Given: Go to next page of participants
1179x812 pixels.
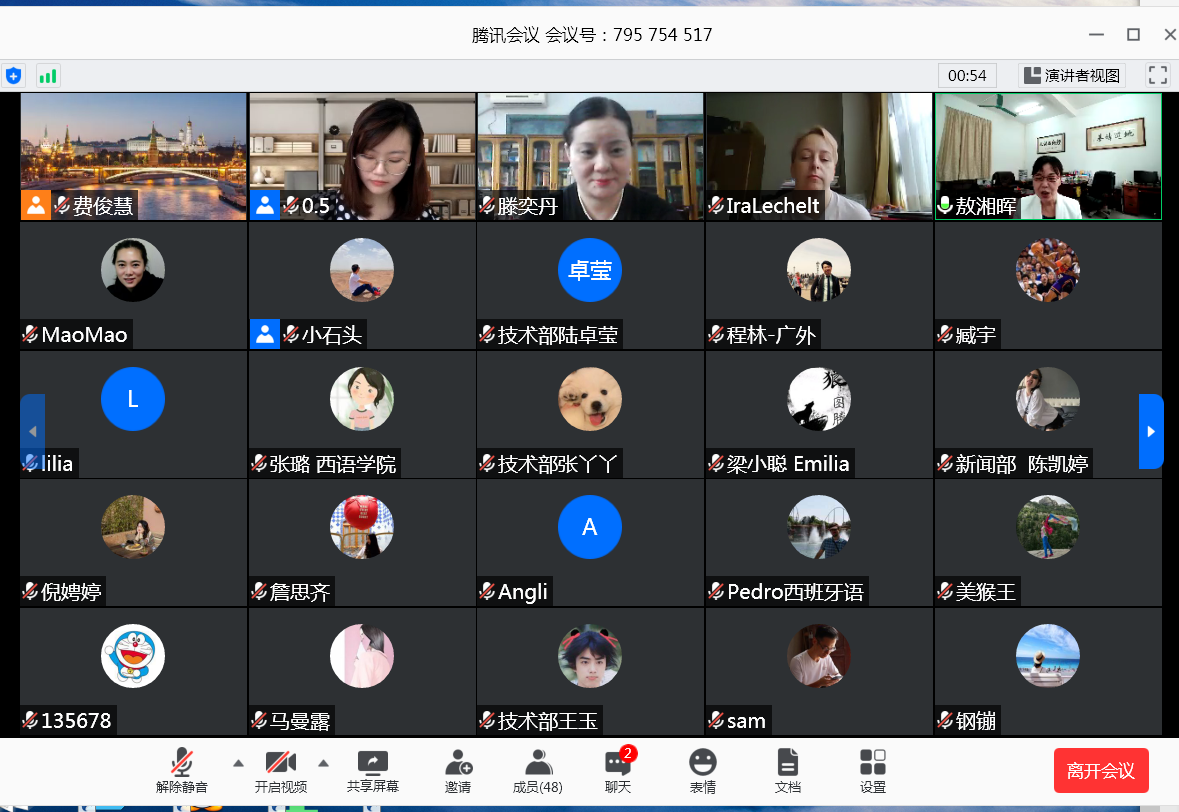Looking at the screenshot, I should point(1151,431).
